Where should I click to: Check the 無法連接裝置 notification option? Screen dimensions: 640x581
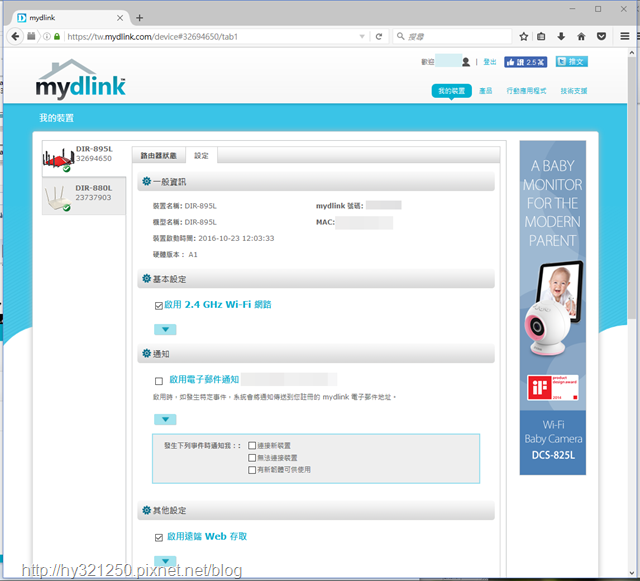[x=252, y=458]
